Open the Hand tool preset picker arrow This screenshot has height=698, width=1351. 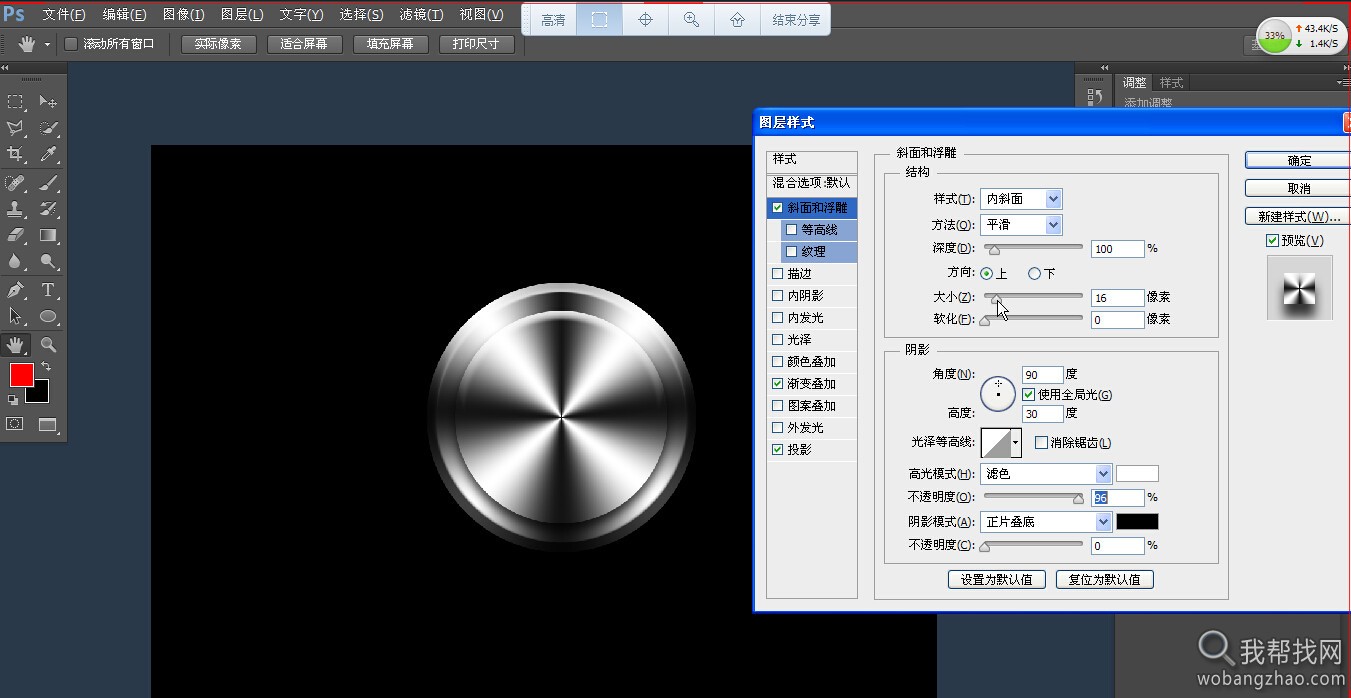pyautogui.click(x=47, y=45)
